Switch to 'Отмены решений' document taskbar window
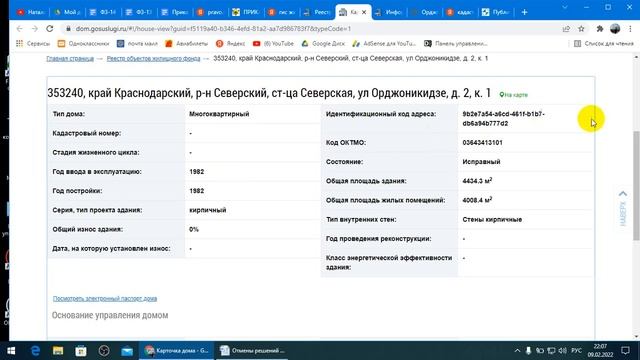 click(252, 351)
